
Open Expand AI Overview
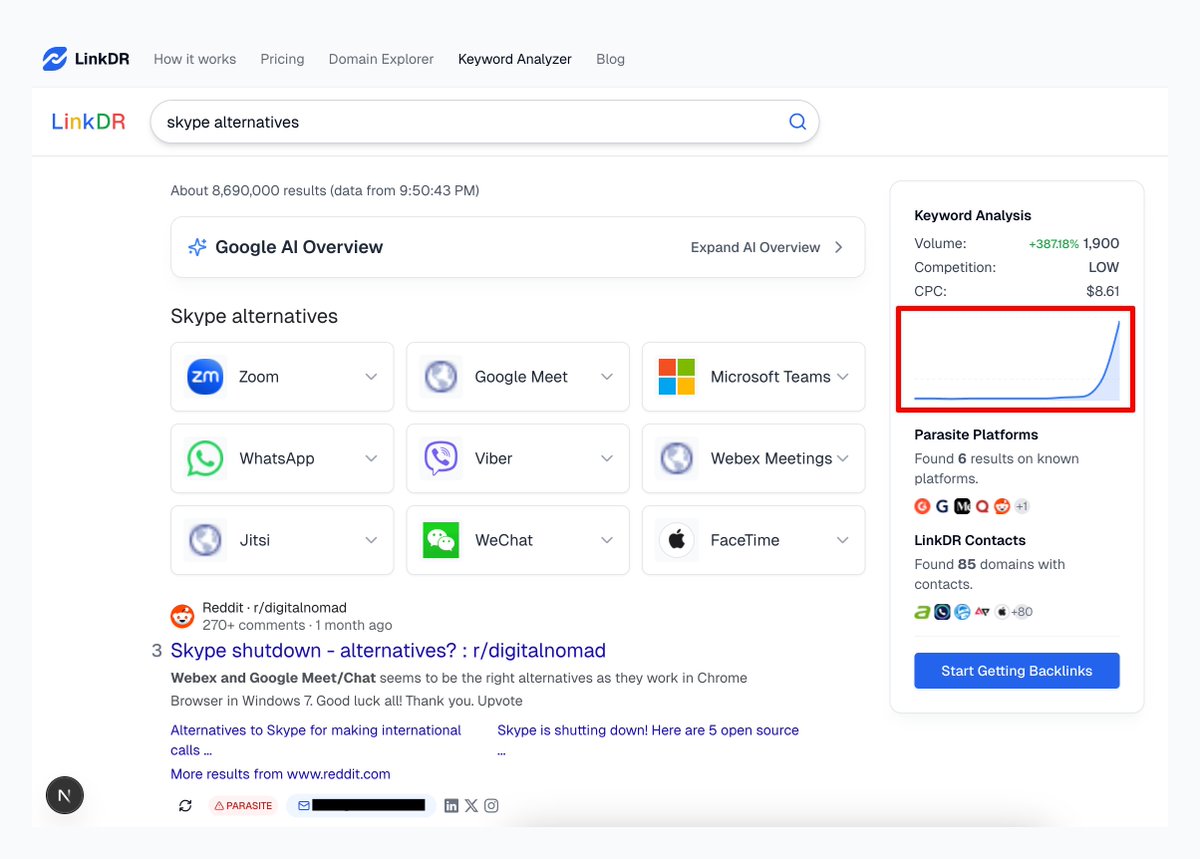coord(767,247)
